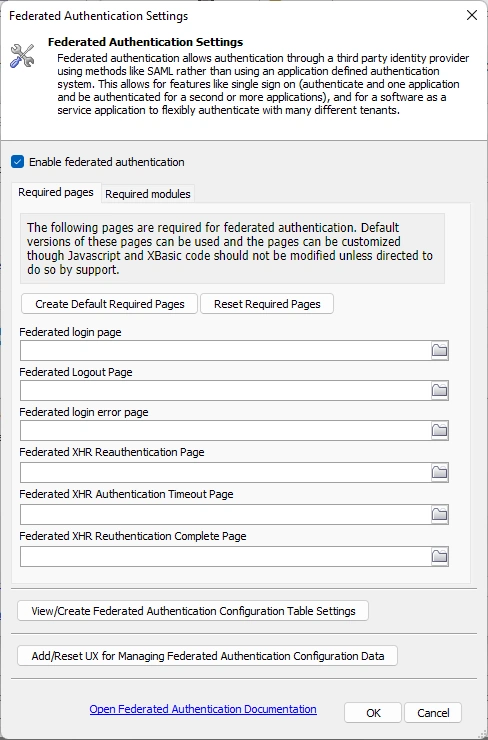Focus the Federated XHR Reauthentication Page field
This screenshot has height=740, width=488.
pos(226,472)
